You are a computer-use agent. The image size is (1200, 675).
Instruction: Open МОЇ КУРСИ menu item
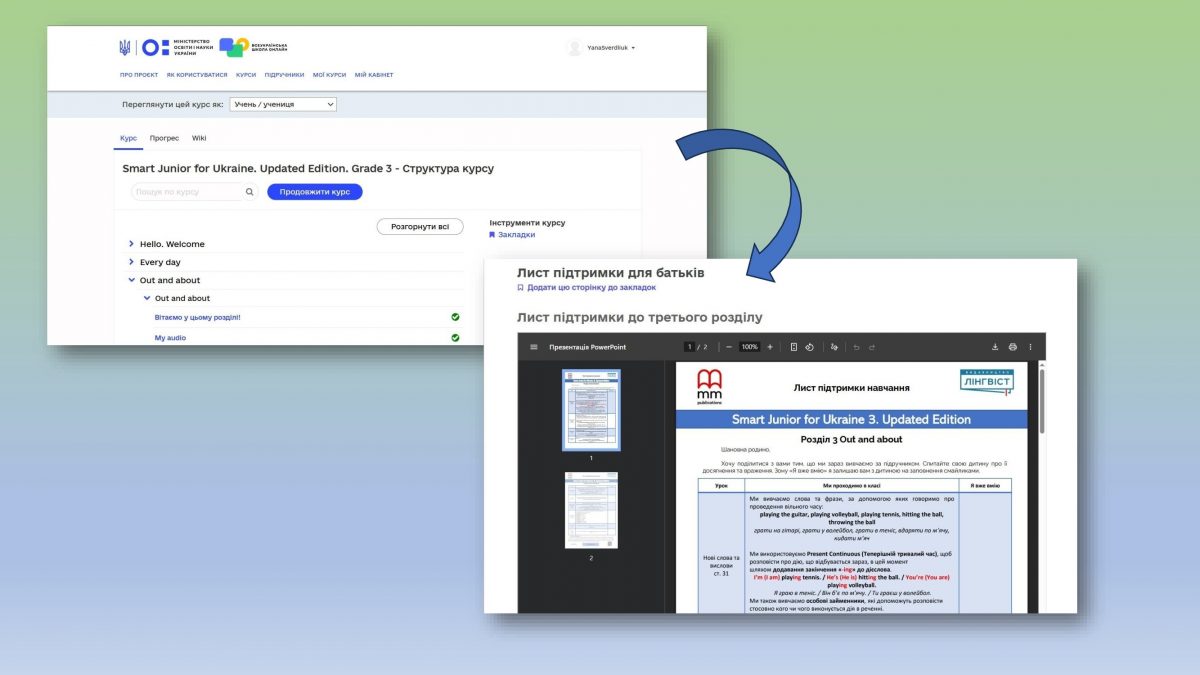(329, 75)
